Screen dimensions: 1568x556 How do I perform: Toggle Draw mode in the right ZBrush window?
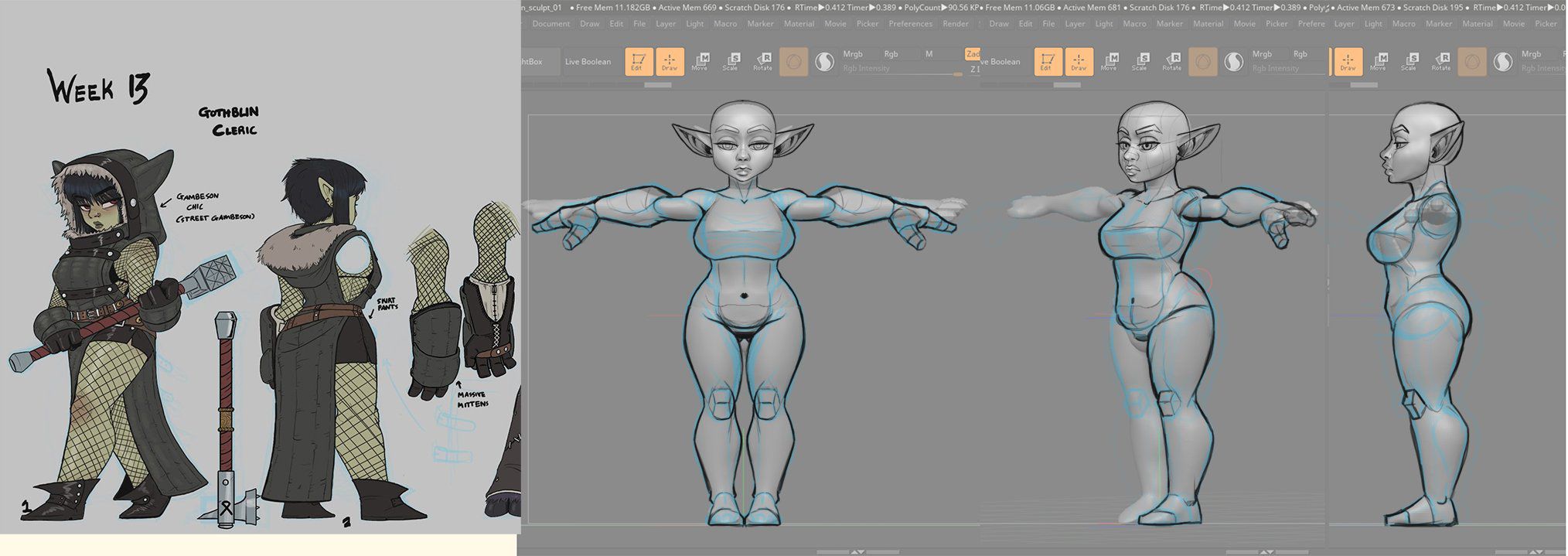point(1348,62)
